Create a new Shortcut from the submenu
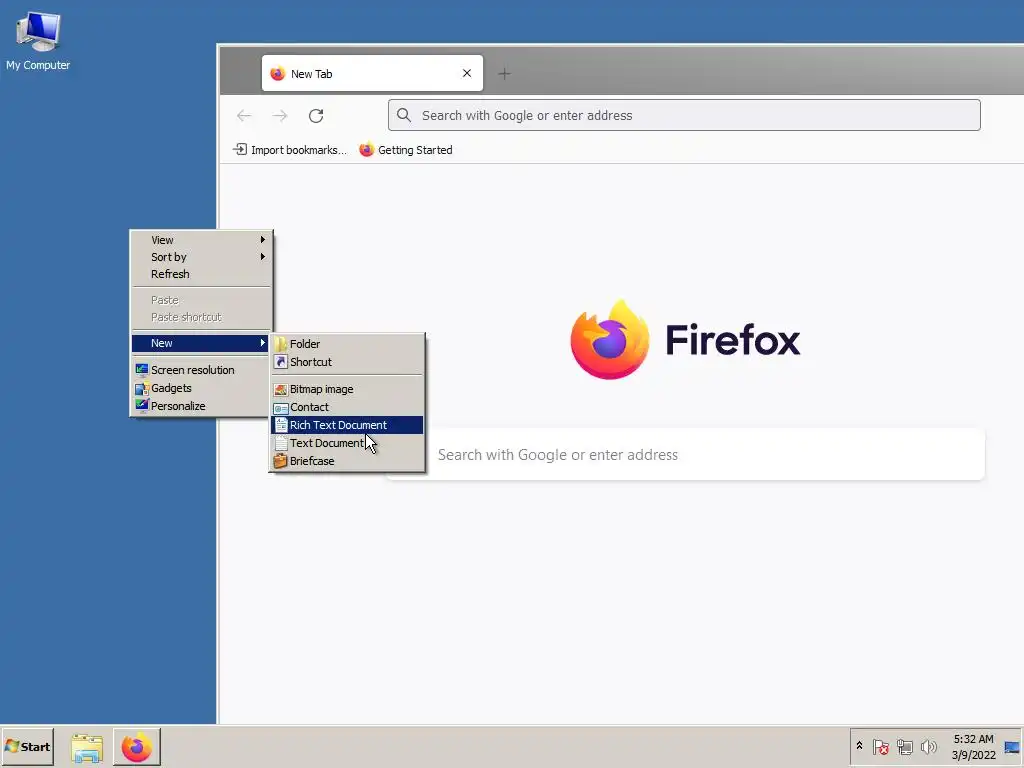 [x=347, y=362]
